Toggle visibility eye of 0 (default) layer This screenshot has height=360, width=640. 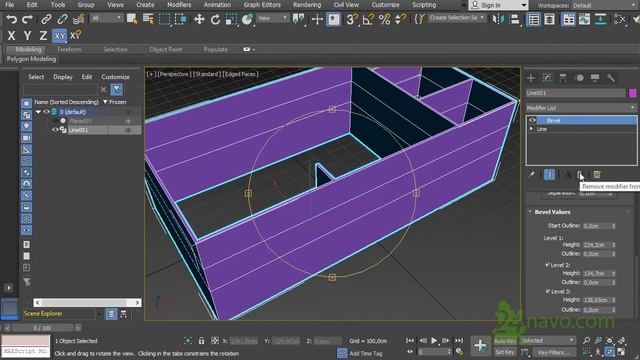(46, 111)
